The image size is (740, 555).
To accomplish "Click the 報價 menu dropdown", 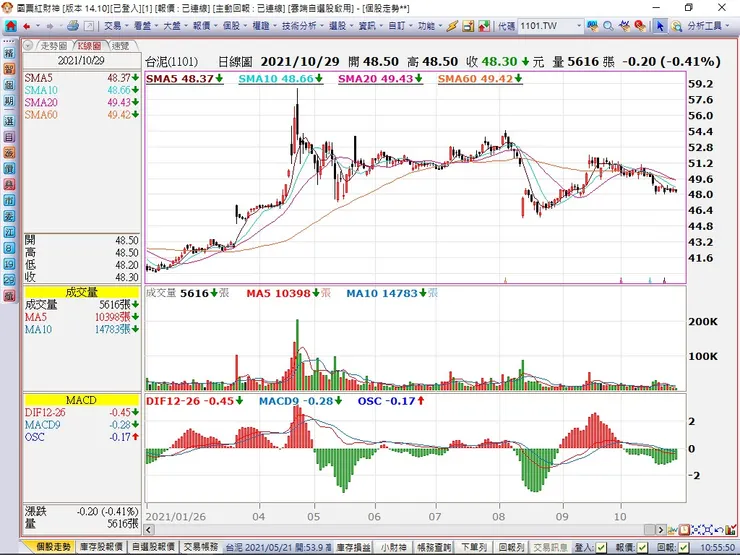I will 204,26.
